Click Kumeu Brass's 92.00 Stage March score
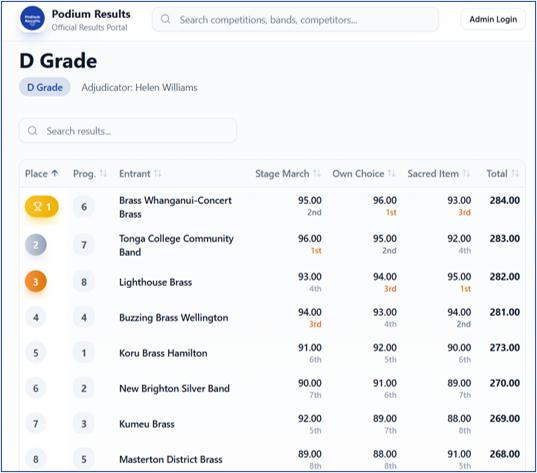 [310, 419]
